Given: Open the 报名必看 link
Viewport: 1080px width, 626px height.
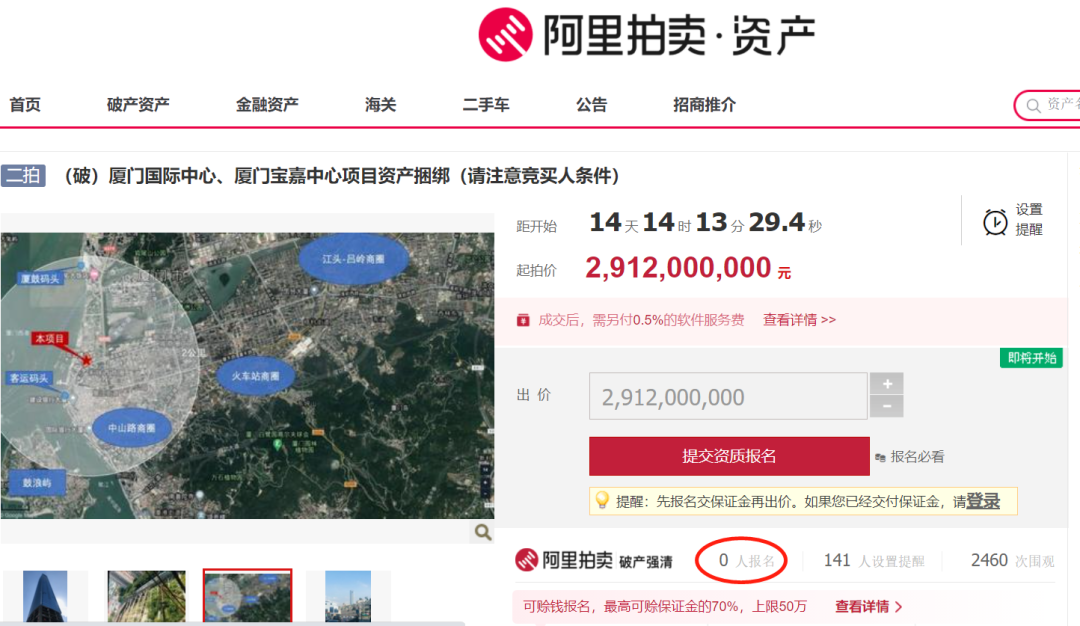Looking at the screenshot, I should click(917, 457).
